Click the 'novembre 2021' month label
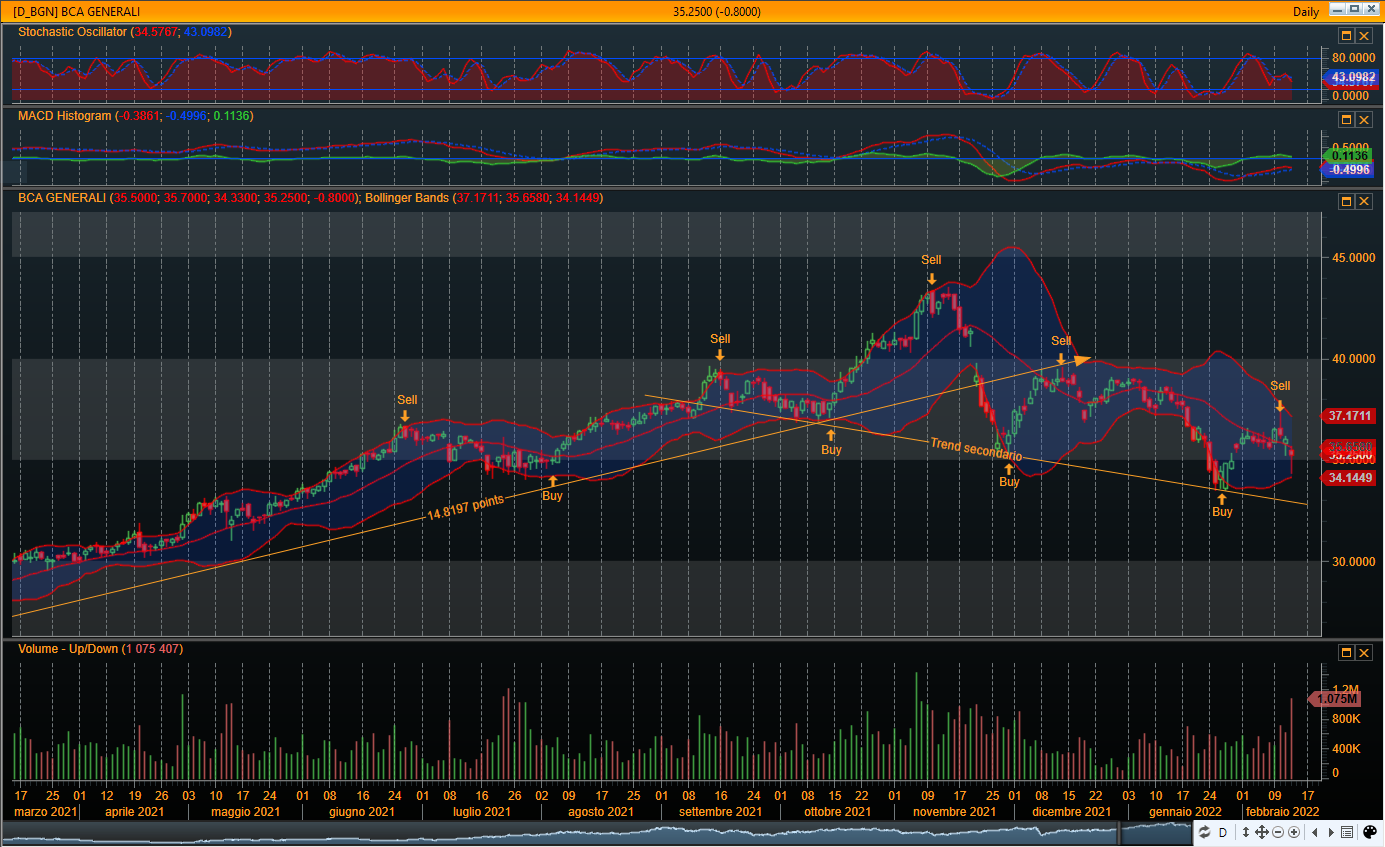The width and height of the screenshot is (1385, 847). click(954, 811)
